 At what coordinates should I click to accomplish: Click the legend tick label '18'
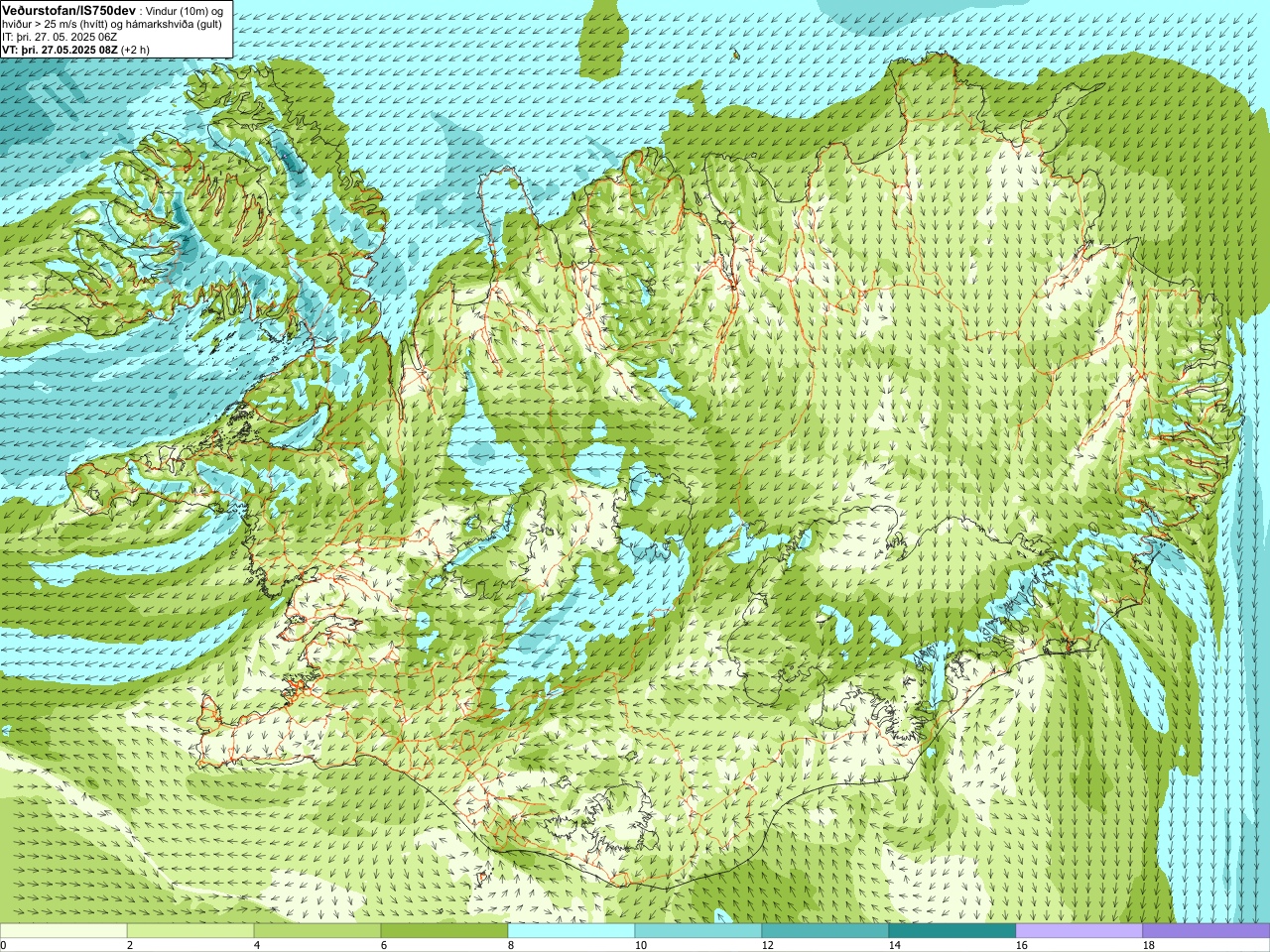pos(1148,945)
